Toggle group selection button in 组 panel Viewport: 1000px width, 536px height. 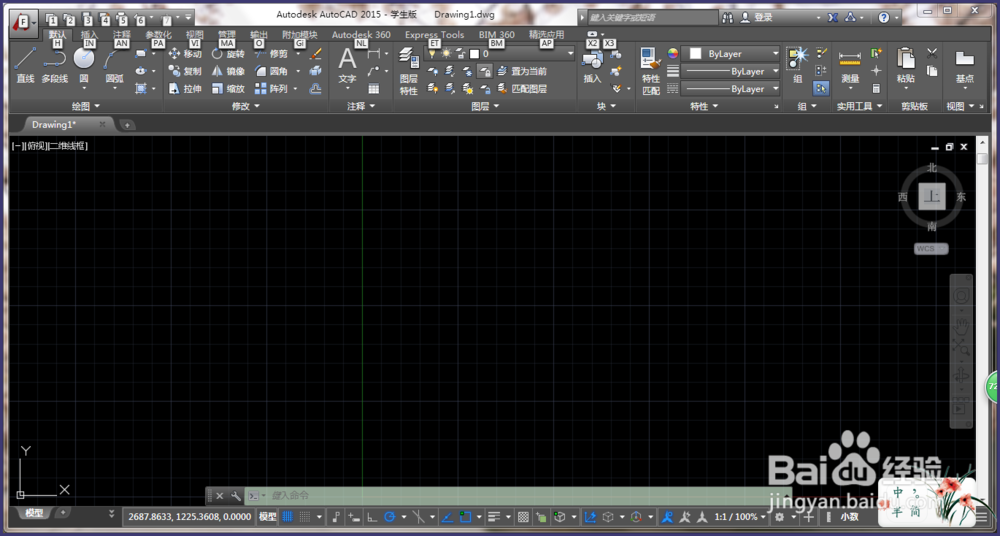coord(821,89)
